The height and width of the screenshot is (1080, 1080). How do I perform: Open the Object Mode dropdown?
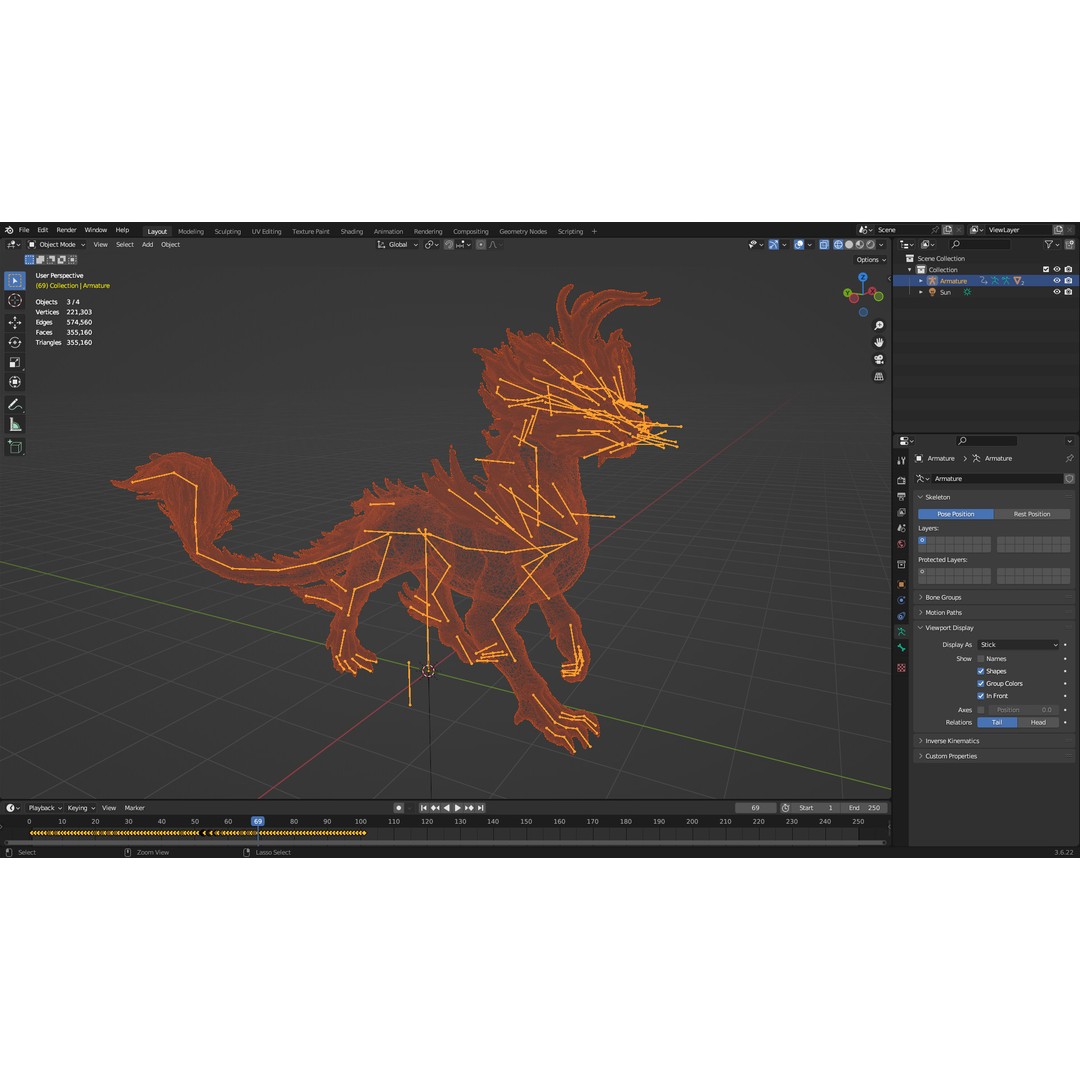click(x=56, y=245)
